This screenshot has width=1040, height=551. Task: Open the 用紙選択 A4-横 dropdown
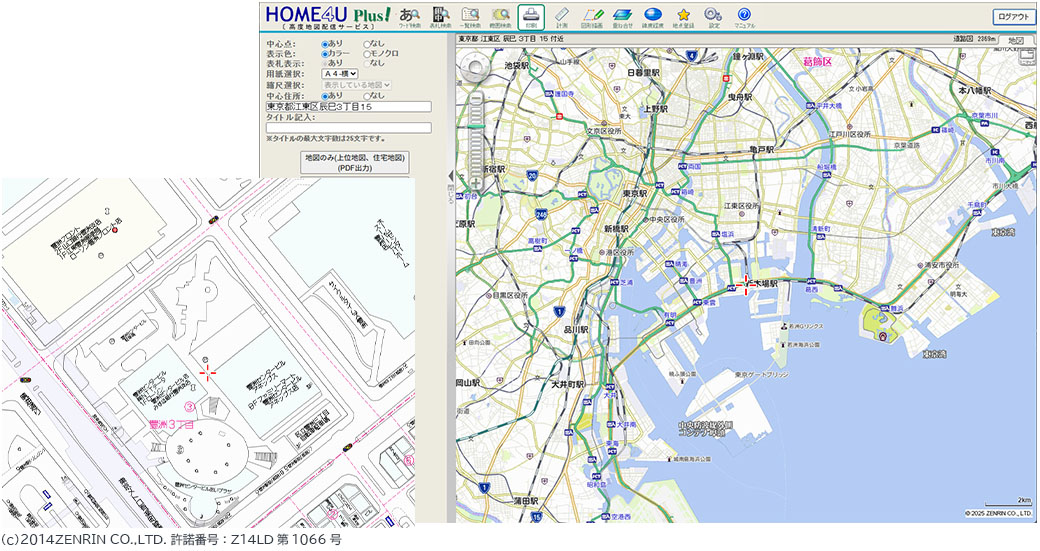tap(340, 74)
